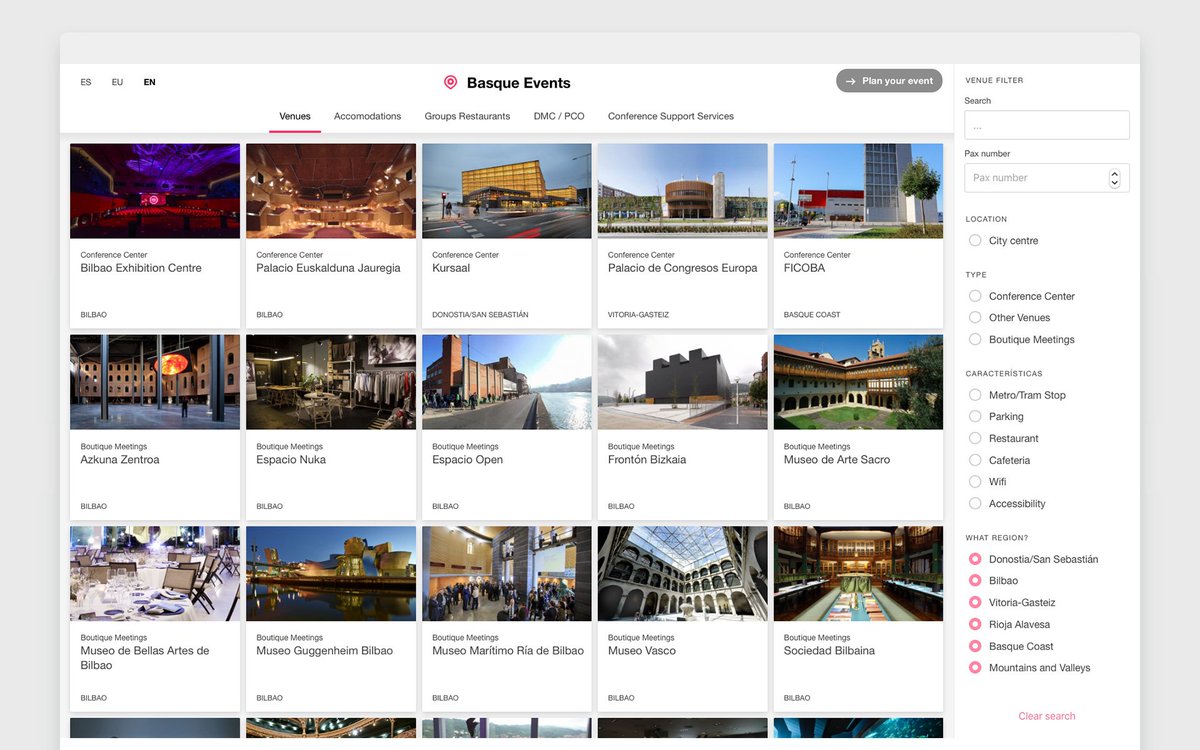Click the Museo Guggenheim Bilbao title
This screenshot has width=1200, height=750.
[325, 651]
